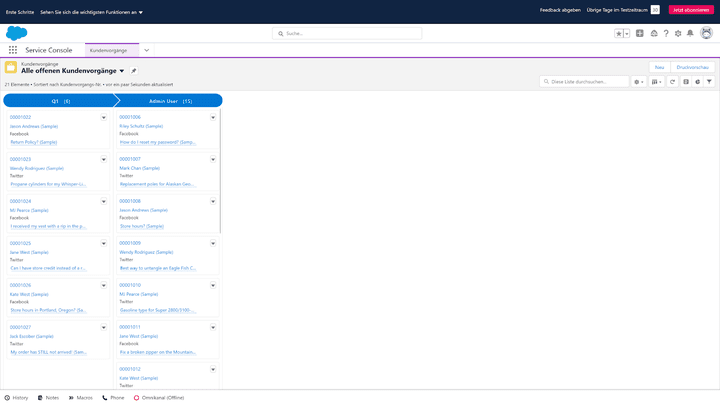720x405 pixels.
Task: Open the App Launcher grid icon
Action: point(13,49)
